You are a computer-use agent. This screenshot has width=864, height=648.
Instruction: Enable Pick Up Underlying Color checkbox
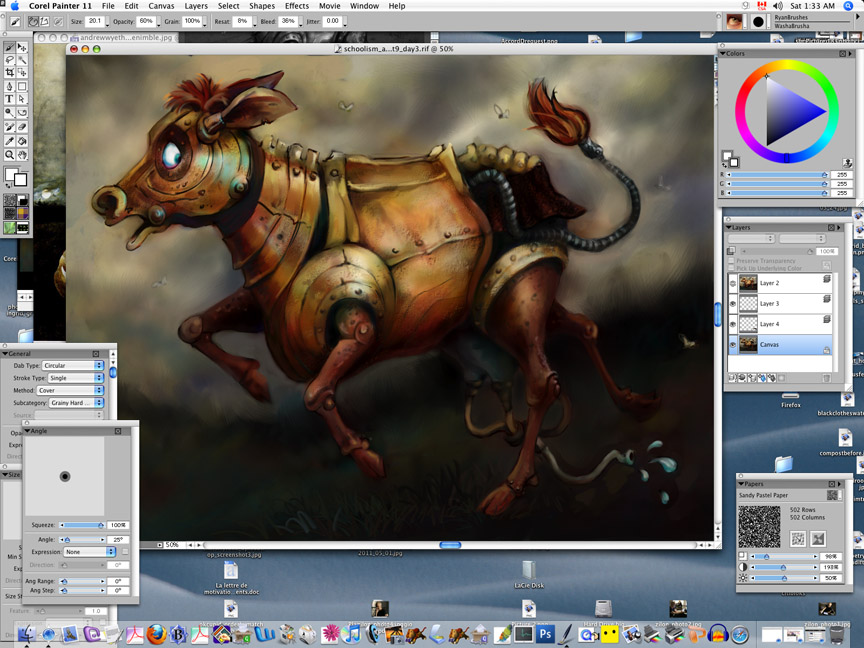(731, 268)
